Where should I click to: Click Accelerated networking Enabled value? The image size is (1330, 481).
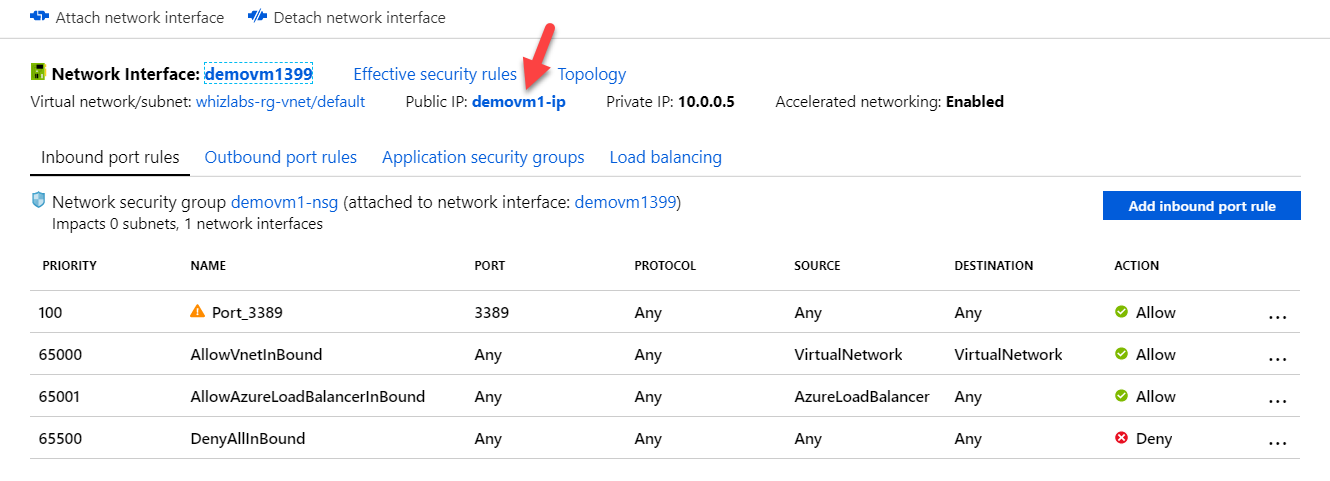tap(975, 102)
